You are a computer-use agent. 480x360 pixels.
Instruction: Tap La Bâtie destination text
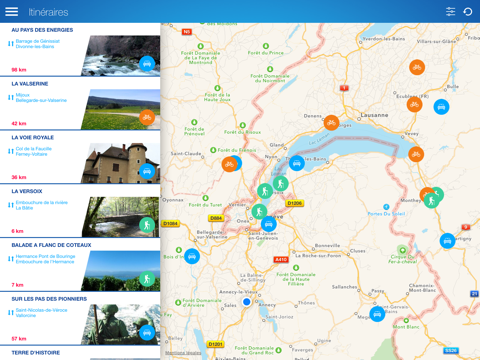pos(24,208)
